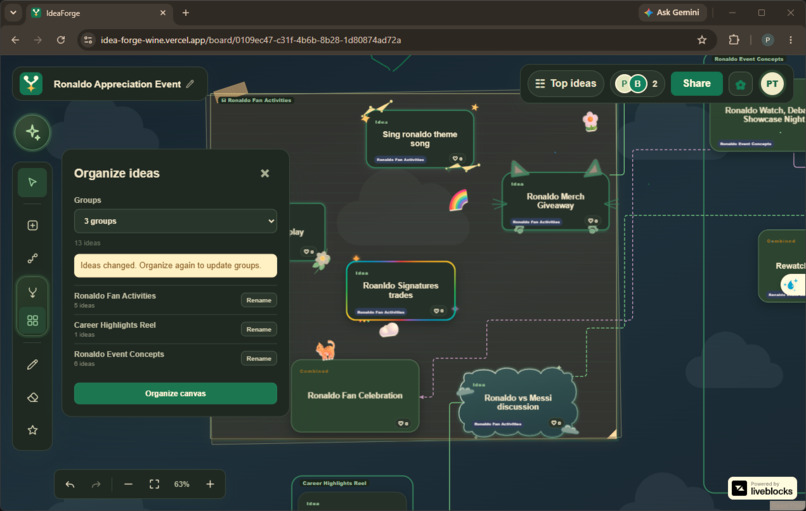Open a new browser tab

click(186, 13)
